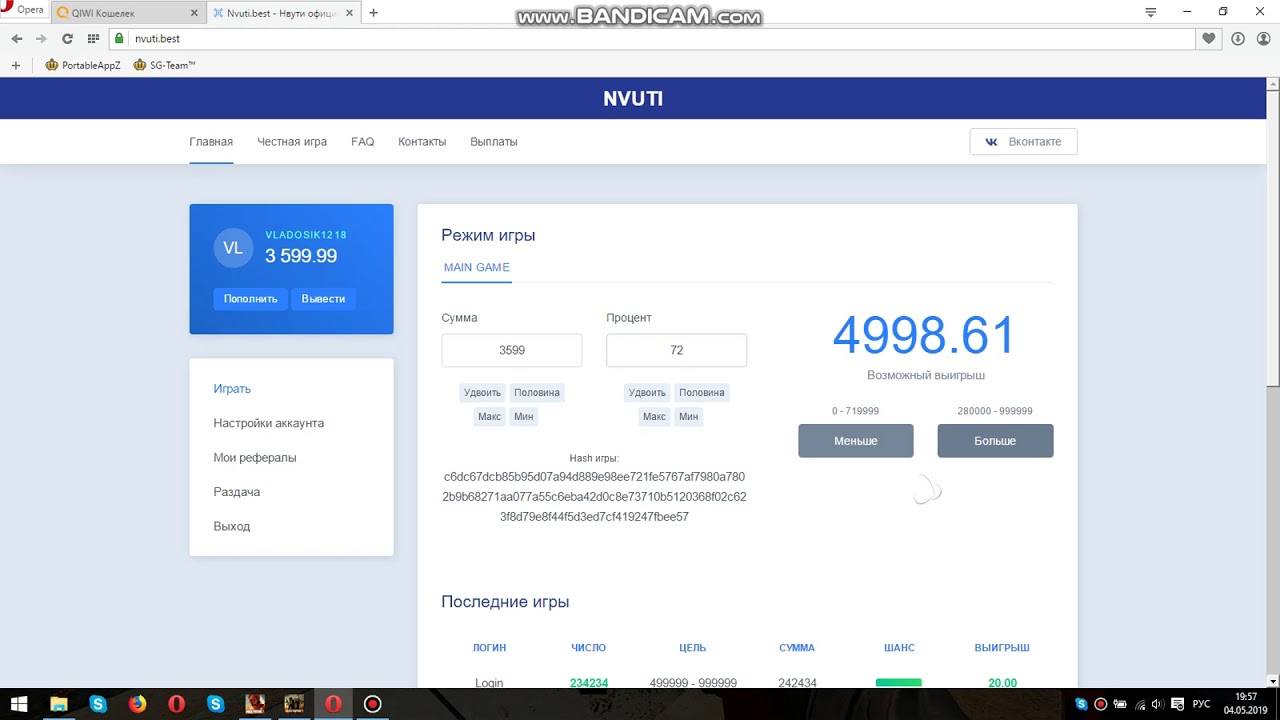Close the Nvuti.best tab
Screen dimensions: 1280x720
[349, 13]
